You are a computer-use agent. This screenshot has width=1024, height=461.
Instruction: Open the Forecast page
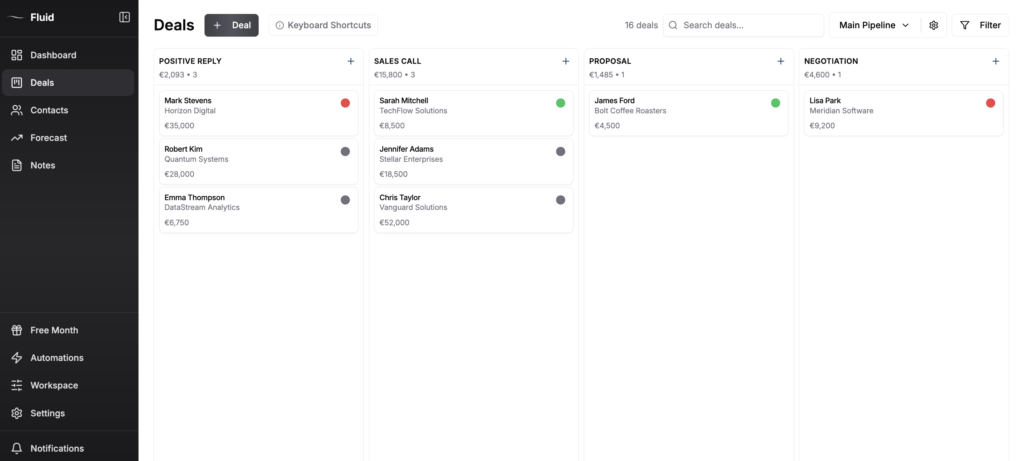pos(49,138)
